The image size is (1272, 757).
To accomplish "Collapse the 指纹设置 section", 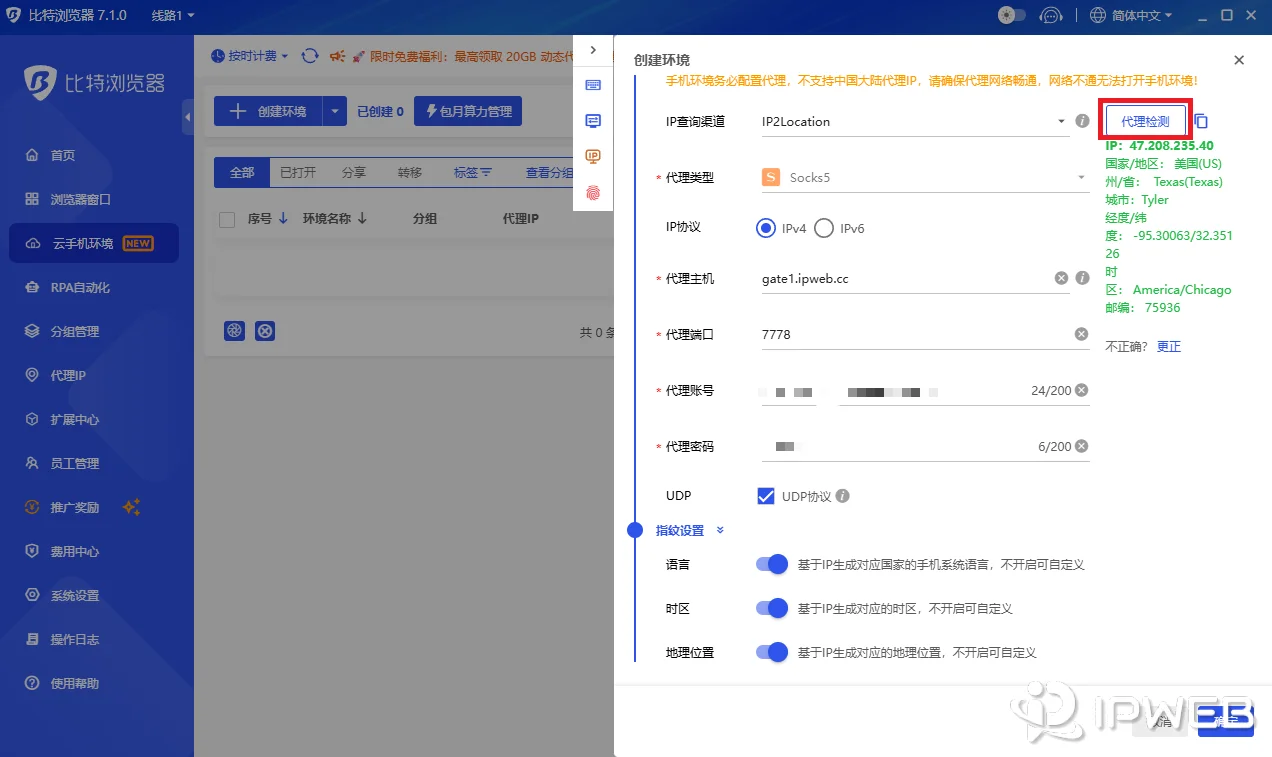I will (x=719, y=530).
